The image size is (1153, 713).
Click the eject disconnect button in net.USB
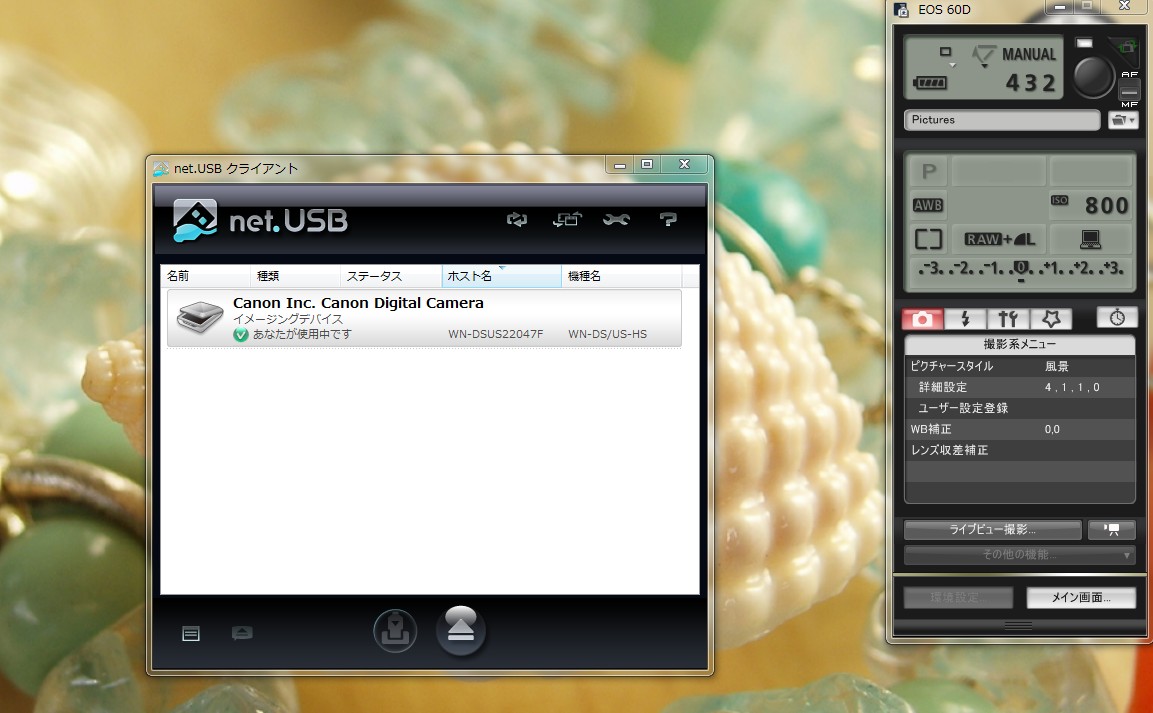click(461, 630)
